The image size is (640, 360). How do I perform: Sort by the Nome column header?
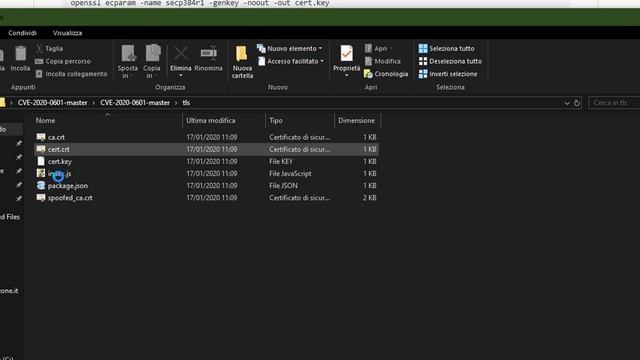[x=45, y=120]
